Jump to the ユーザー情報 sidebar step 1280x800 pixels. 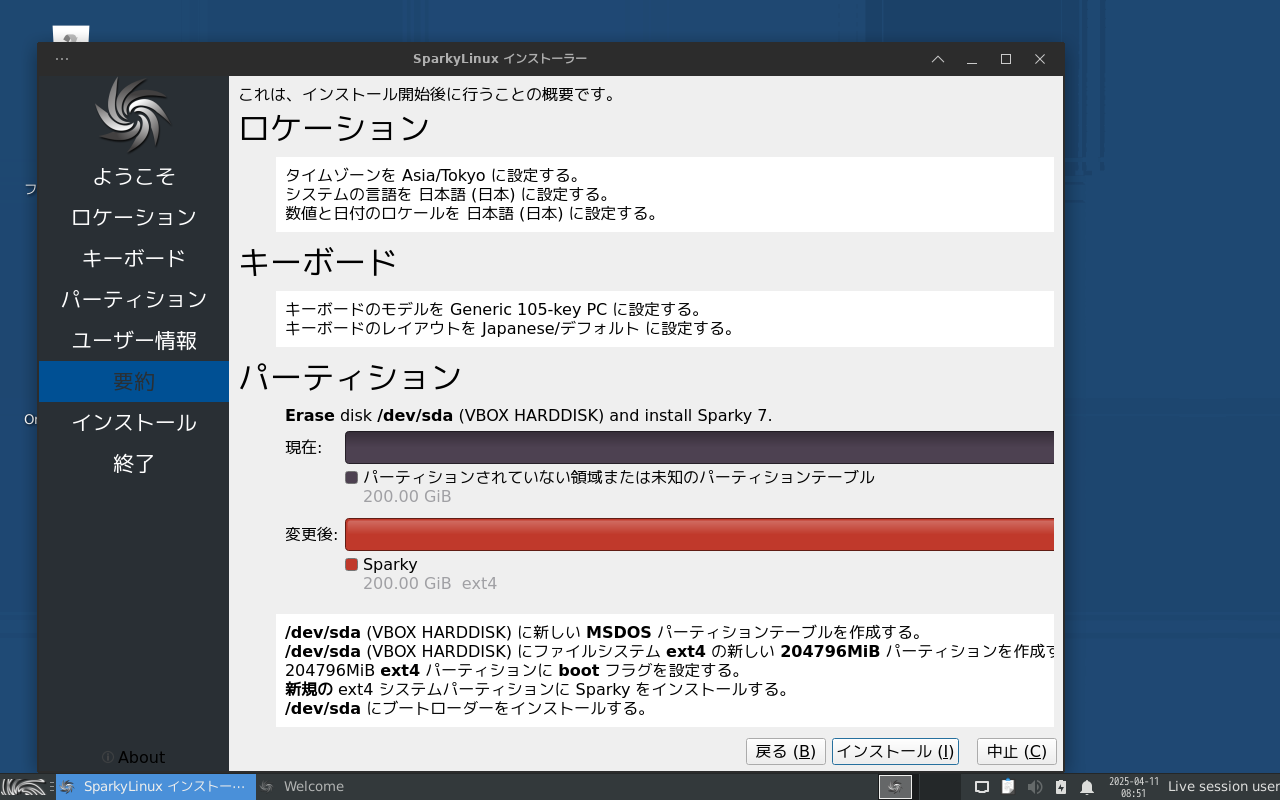point(134,340)
